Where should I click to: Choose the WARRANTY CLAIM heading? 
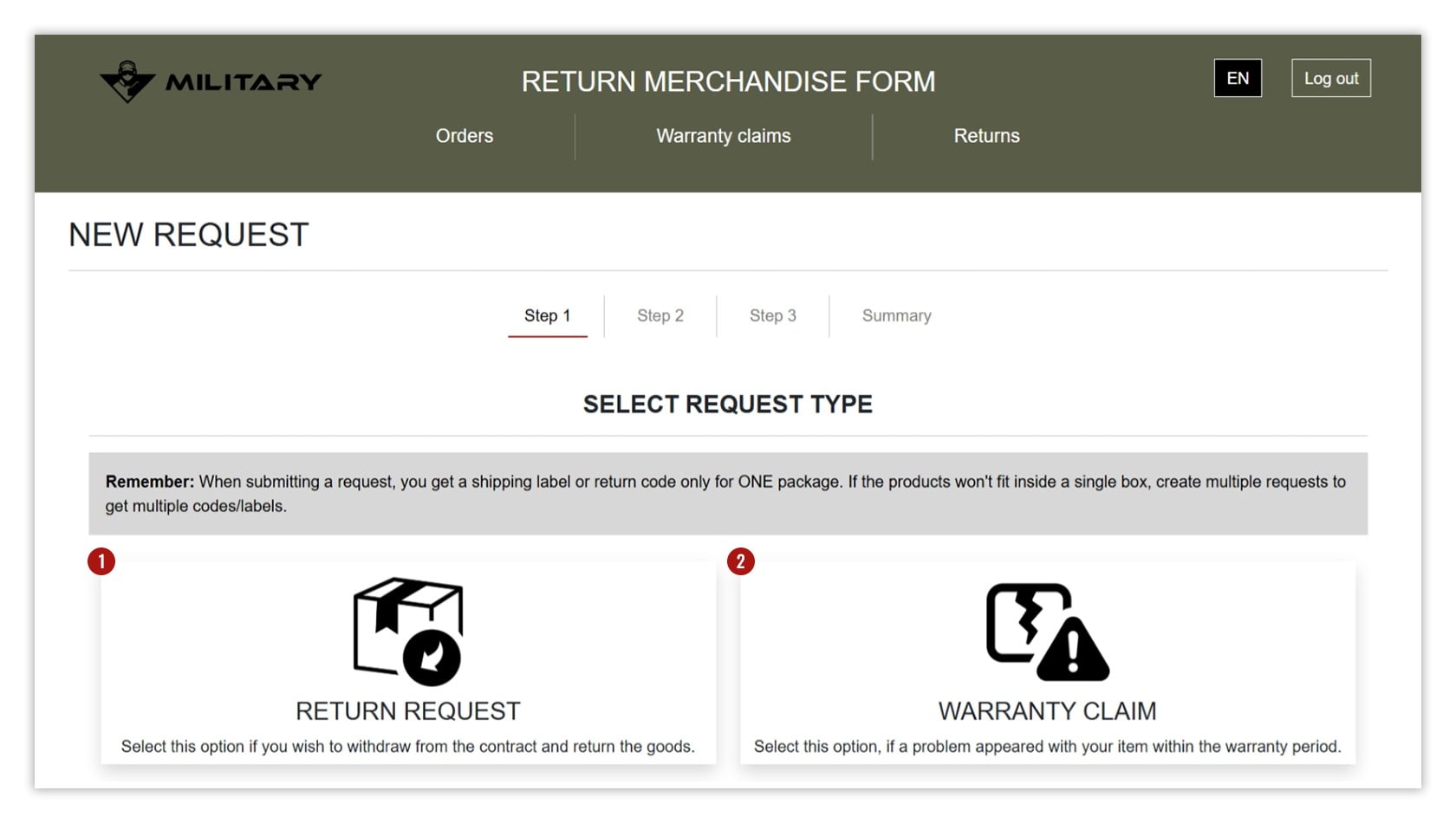pyautogui.click(x=1047, y=711)
